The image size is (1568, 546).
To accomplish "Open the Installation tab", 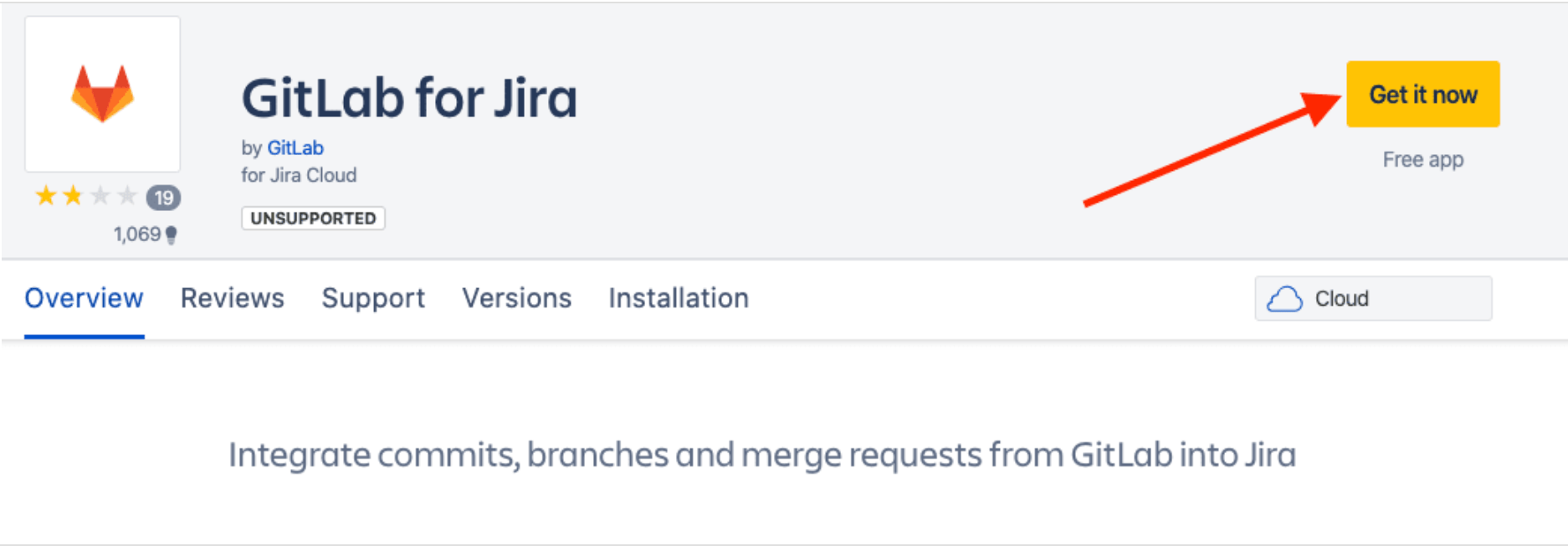I will tap(678, 298).
